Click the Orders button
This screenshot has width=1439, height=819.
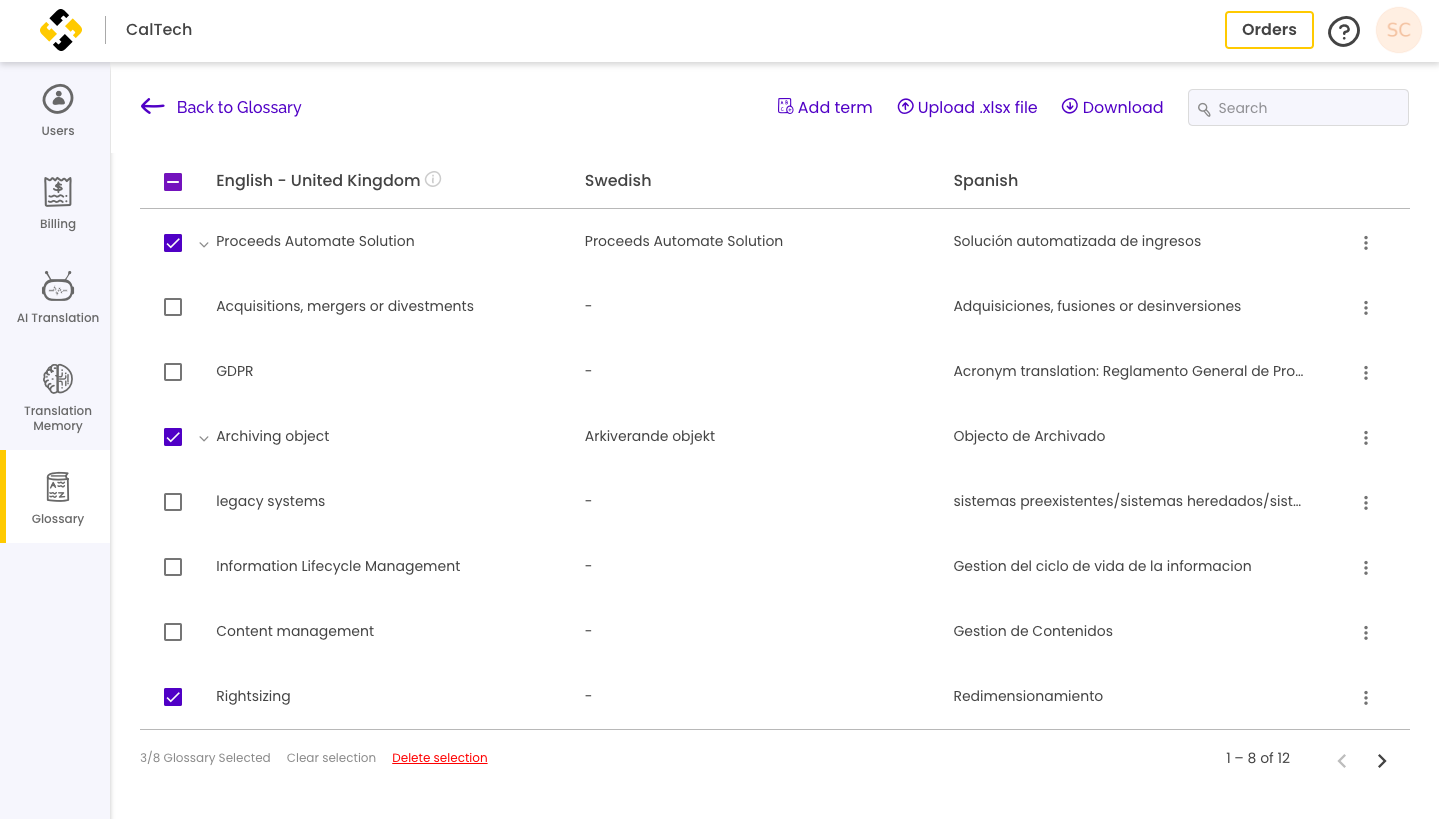(1269, 30)
